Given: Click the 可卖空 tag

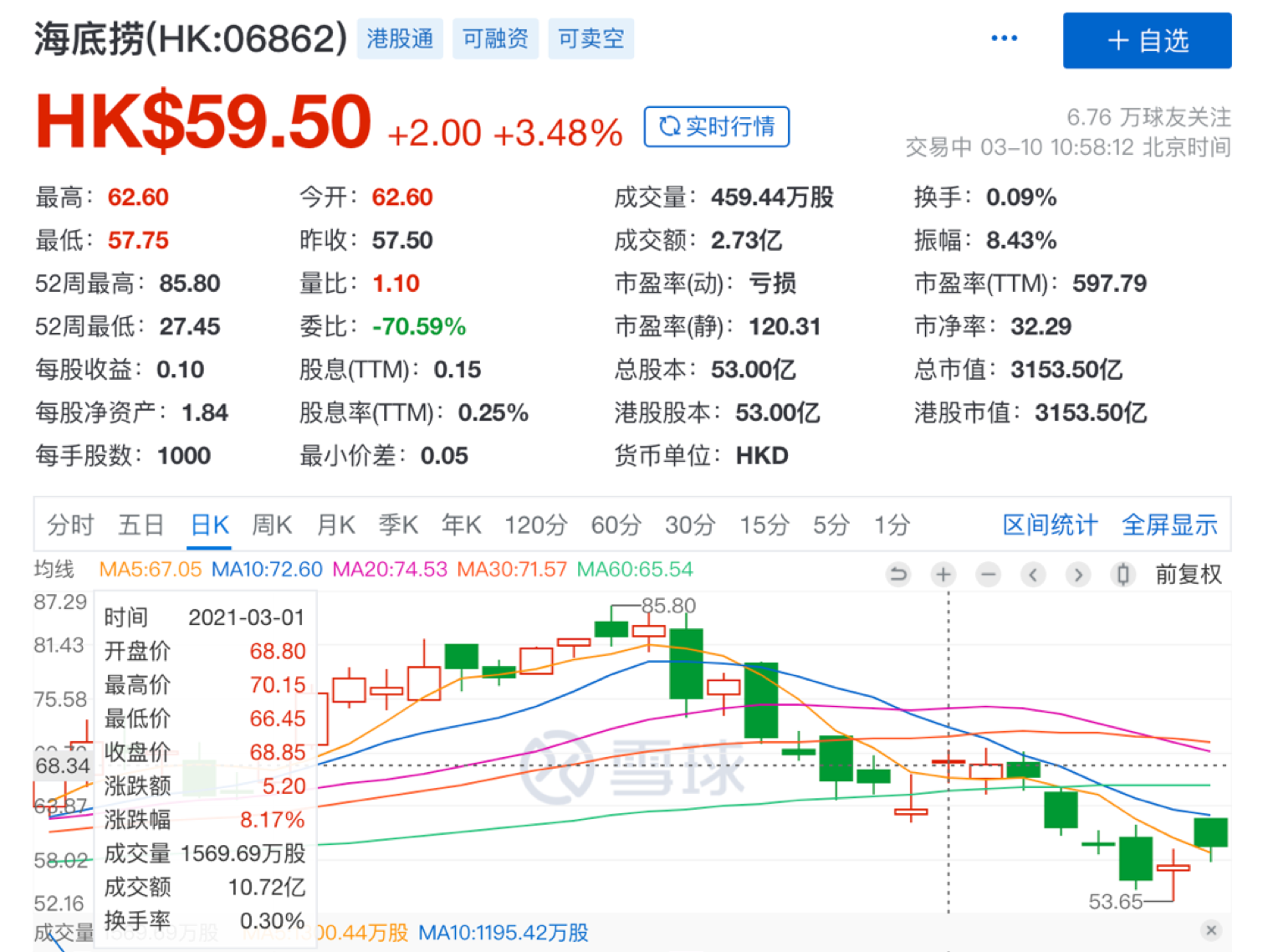Looking at the screenshot, I should [x=591, y=38].
